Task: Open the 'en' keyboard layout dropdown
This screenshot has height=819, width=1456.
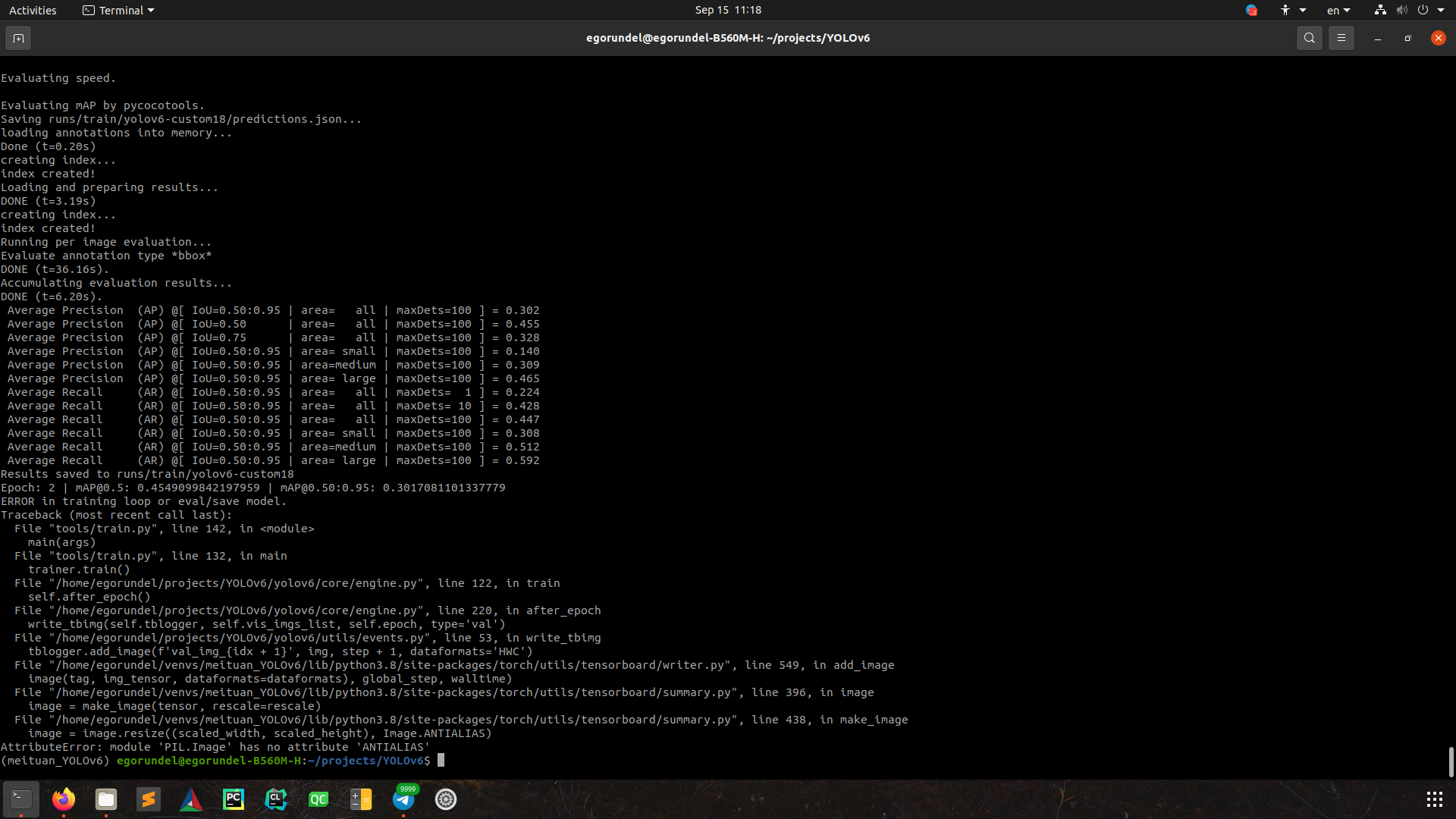Action: click(x=1338, y=10)
